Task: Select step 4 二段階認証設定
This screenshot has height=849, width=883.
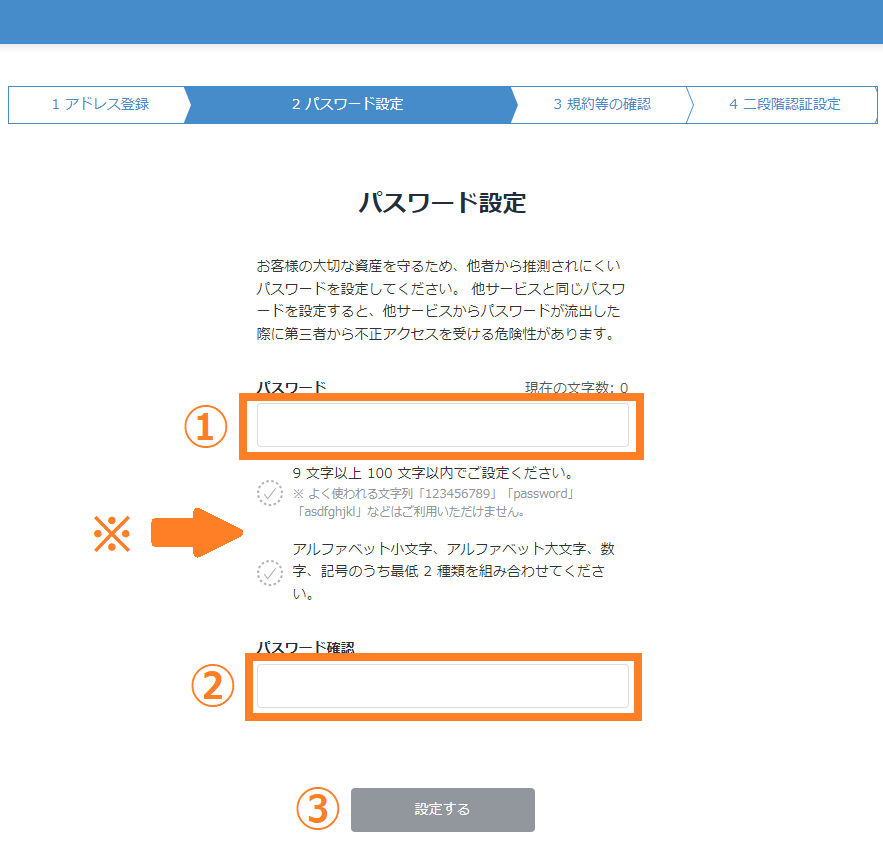Action: tap(784, 105)
